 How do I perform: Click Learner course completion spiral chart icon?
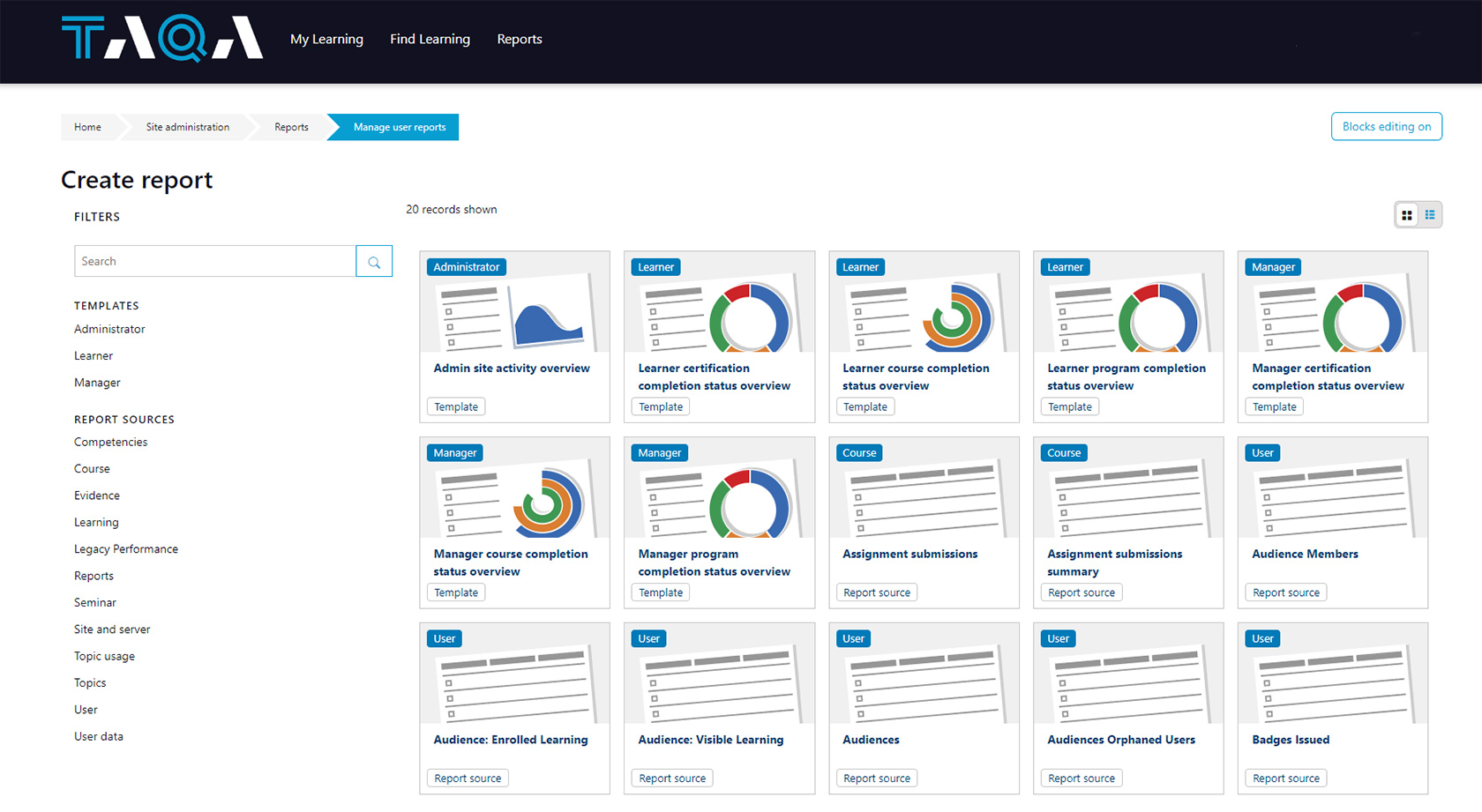click(x=956, y=317)
